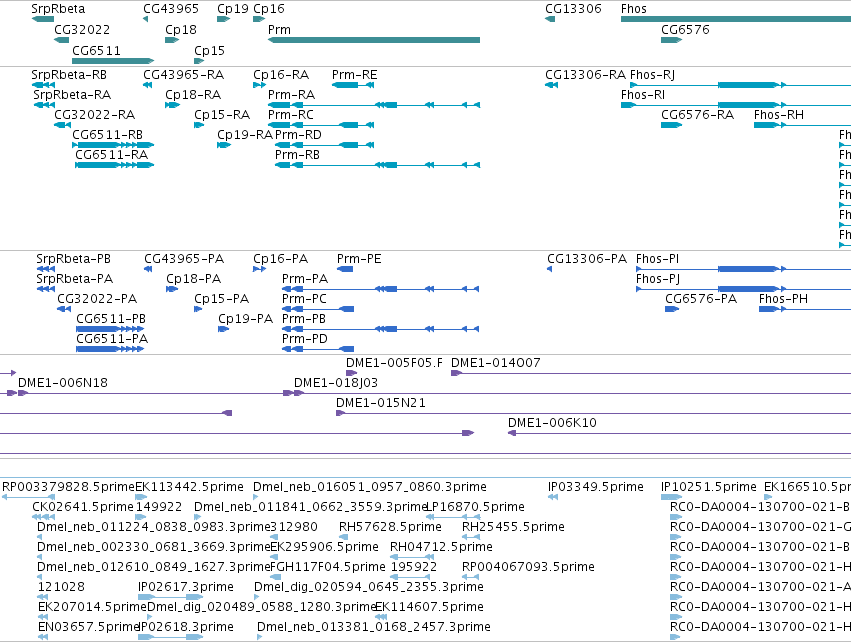Select transcript Cp15-RA

[x=222, y=115]
